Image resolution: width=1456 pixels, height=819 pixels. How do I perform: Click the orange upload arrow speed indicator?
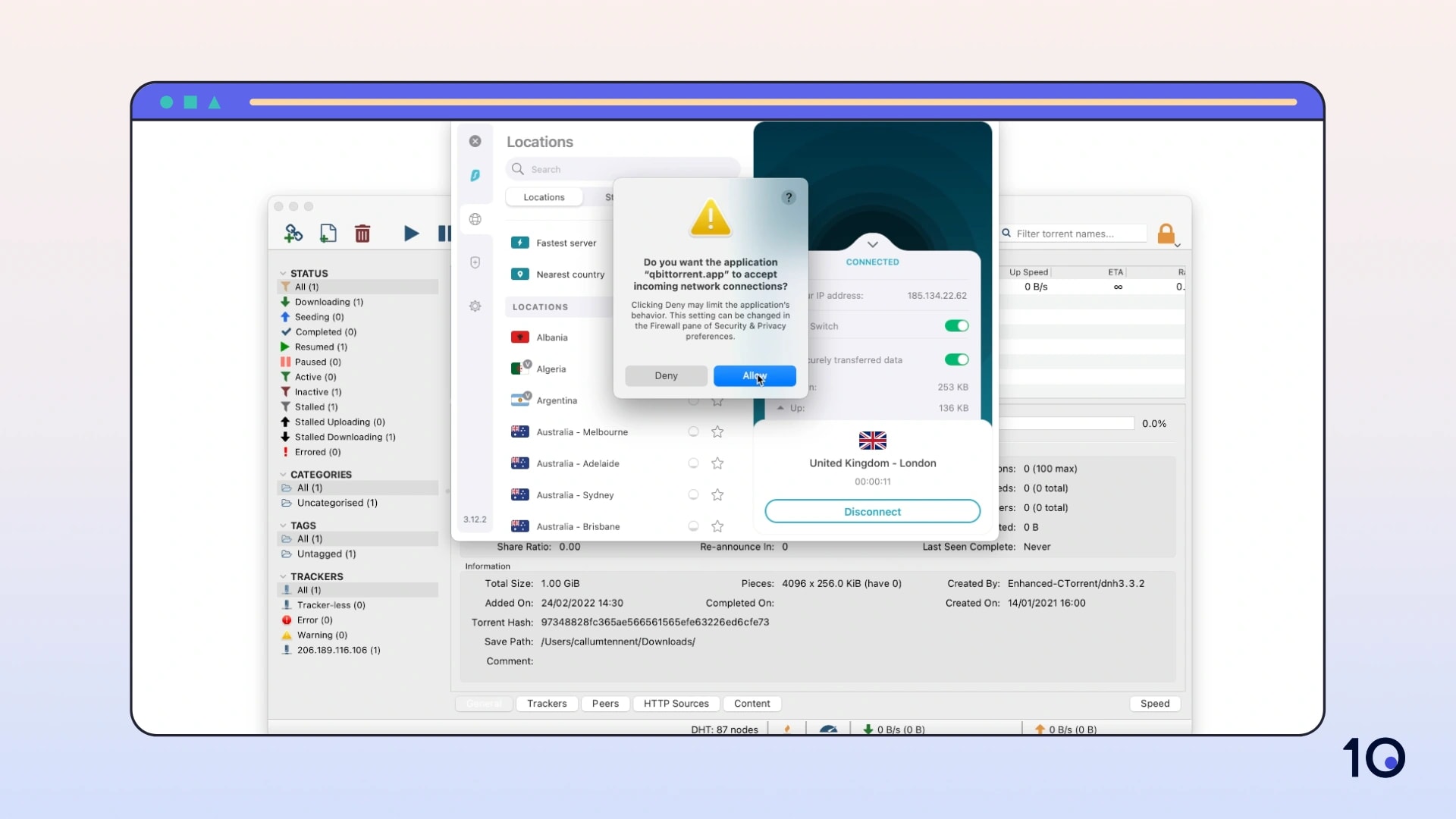pyautogui.click(x=1040, y=730)
